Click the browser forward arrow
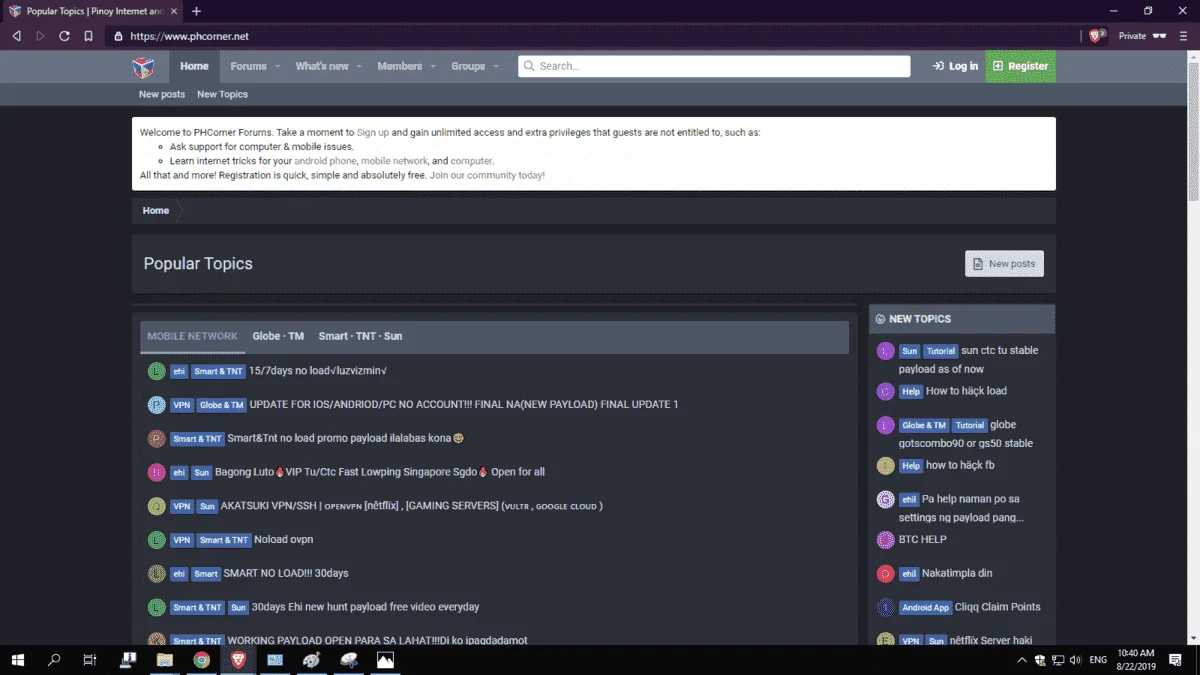 pyautogui.click(x=41, y=36)
